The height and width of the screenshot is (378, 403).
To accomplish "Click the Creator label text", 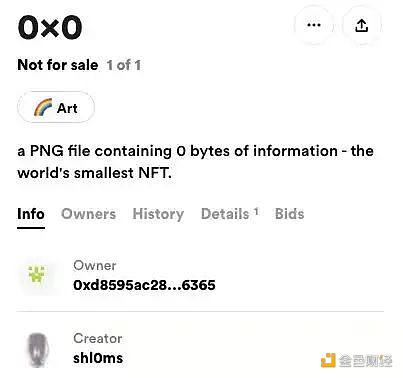I will click(x=98, y=338).
